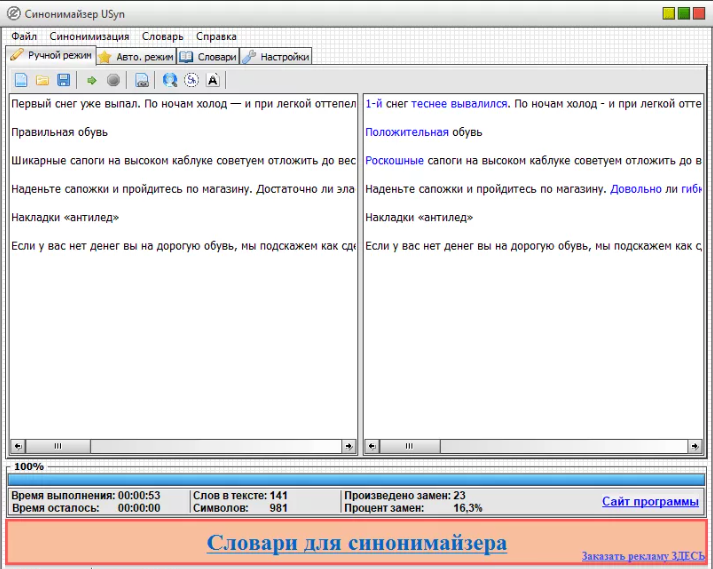
Task: Stop processing with the gray stop icon
Action: pyautogui.click(x=113, y=81)
